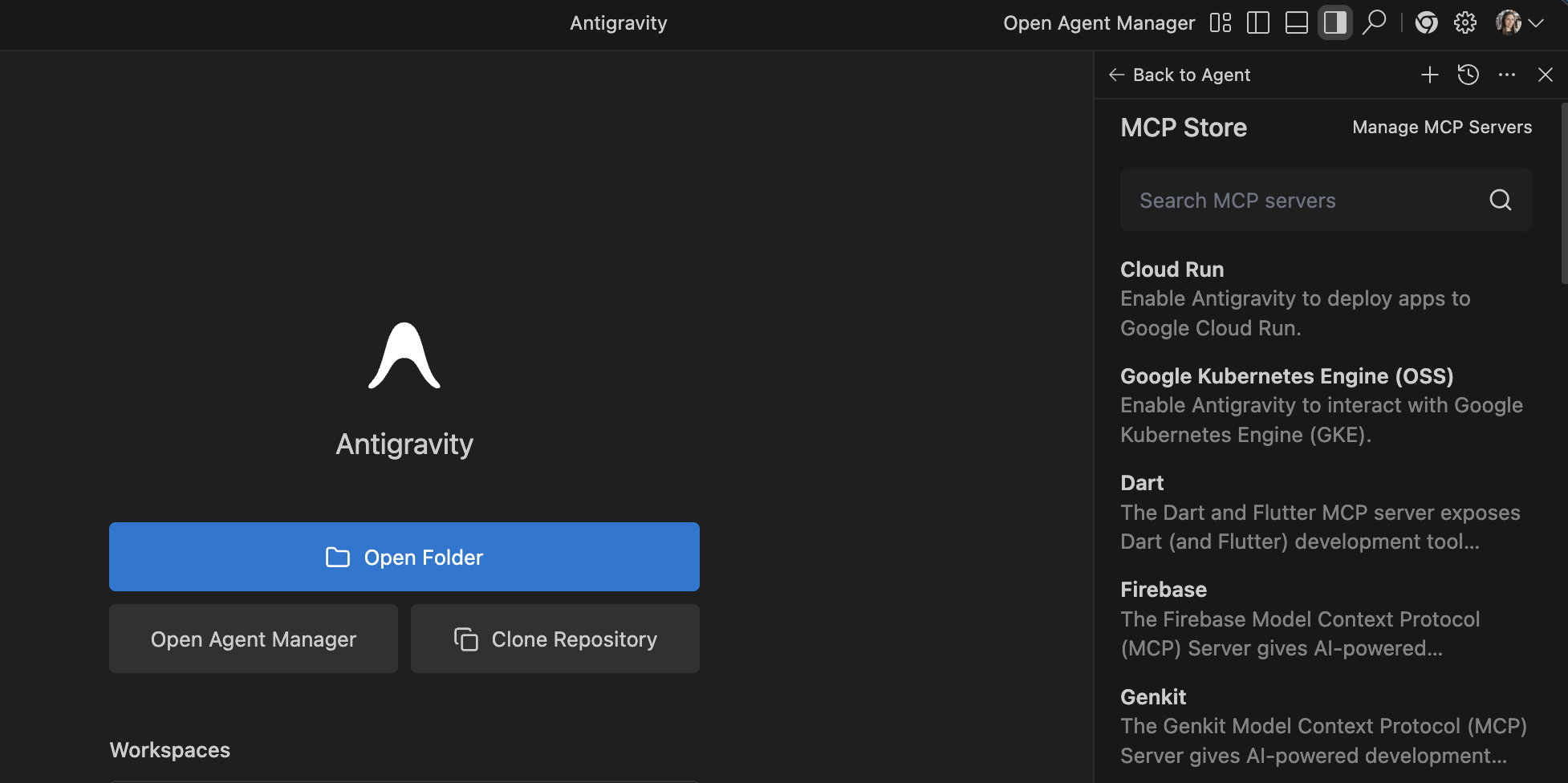1568x783 pixels.
Task: Click Open Agent Manager button below Open Folder
Action: point(254,639)
